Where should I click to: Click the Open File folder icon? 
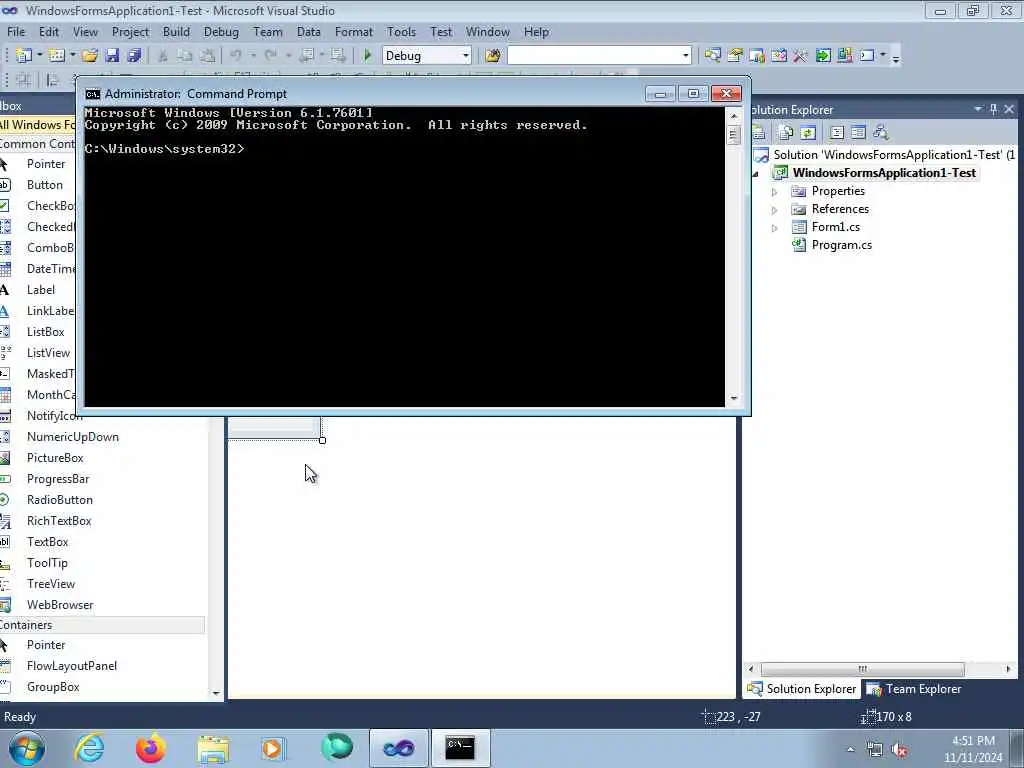(x=89, y=56)
